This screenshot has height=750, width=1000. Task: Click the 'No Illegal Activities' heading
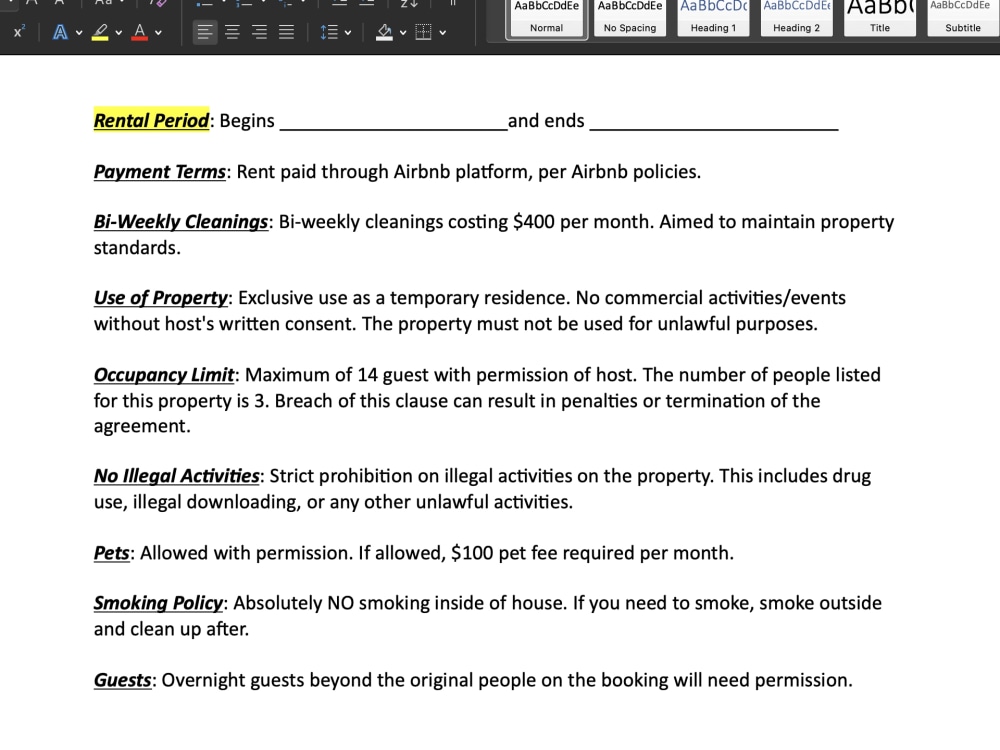(177, 476)
